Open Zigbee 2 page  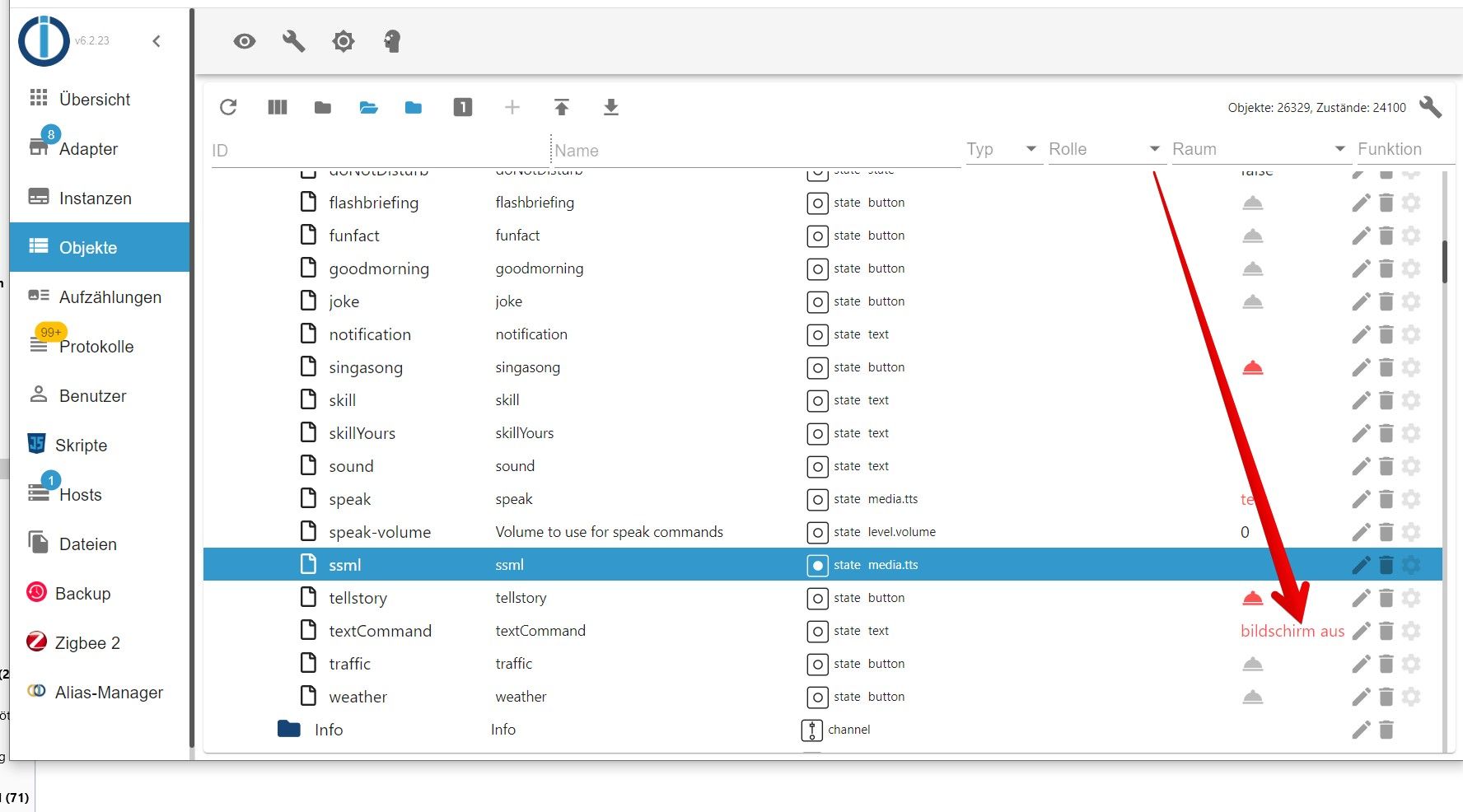[100, 642]
